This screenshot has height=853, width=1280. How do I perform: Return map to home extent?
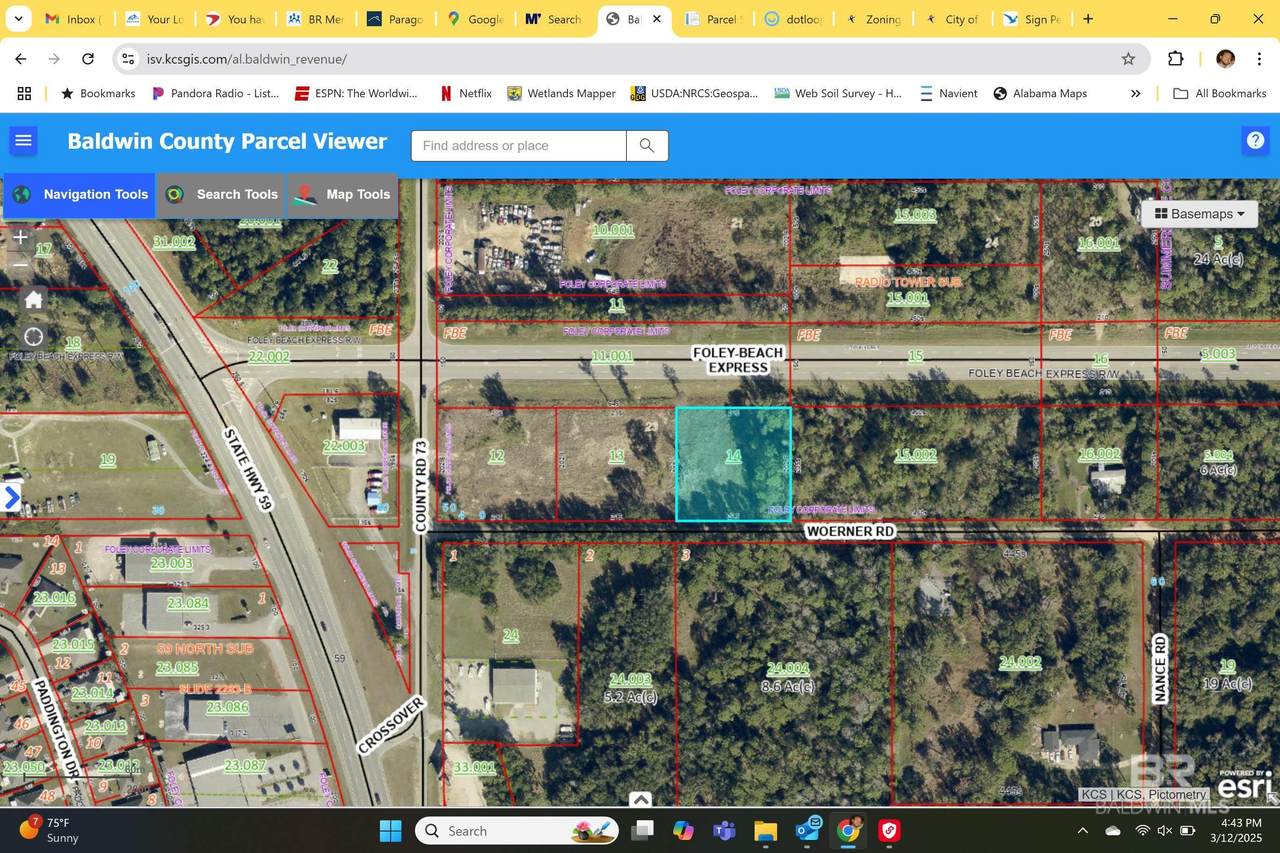pos(33,299)
